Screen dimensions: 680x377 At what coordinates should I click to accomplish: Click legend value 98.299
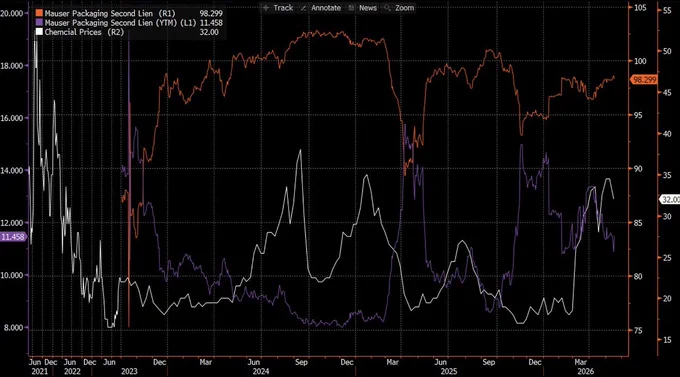coord(211,13)
